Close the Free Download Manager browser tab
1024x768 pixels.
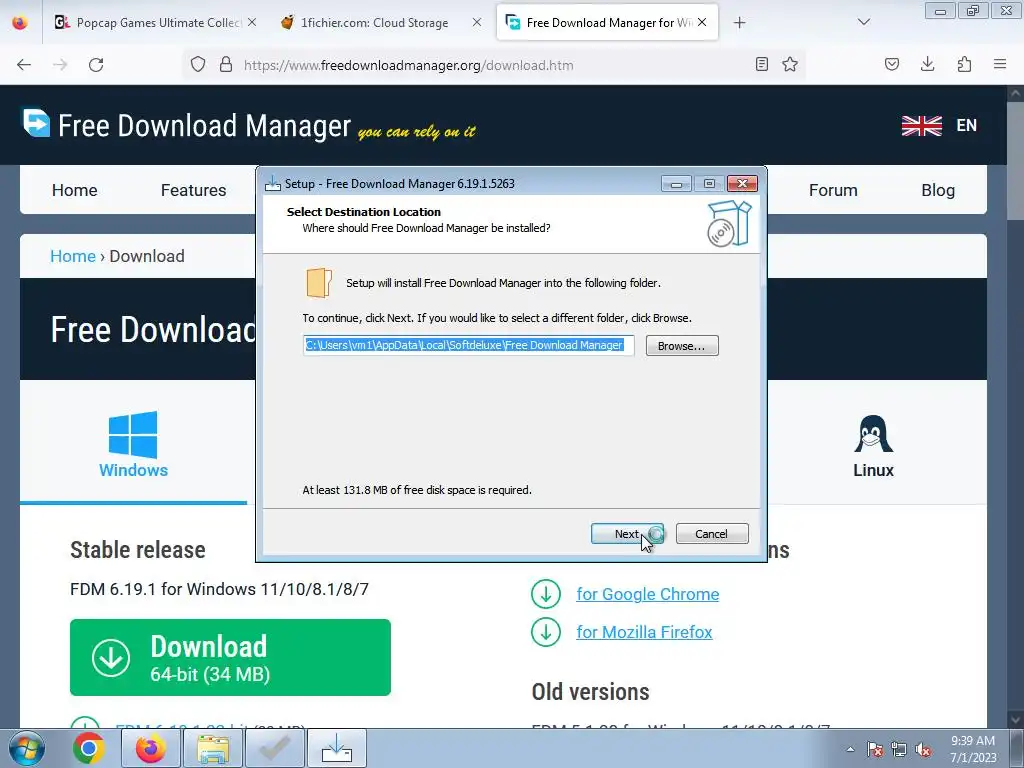tap(702, 22)
